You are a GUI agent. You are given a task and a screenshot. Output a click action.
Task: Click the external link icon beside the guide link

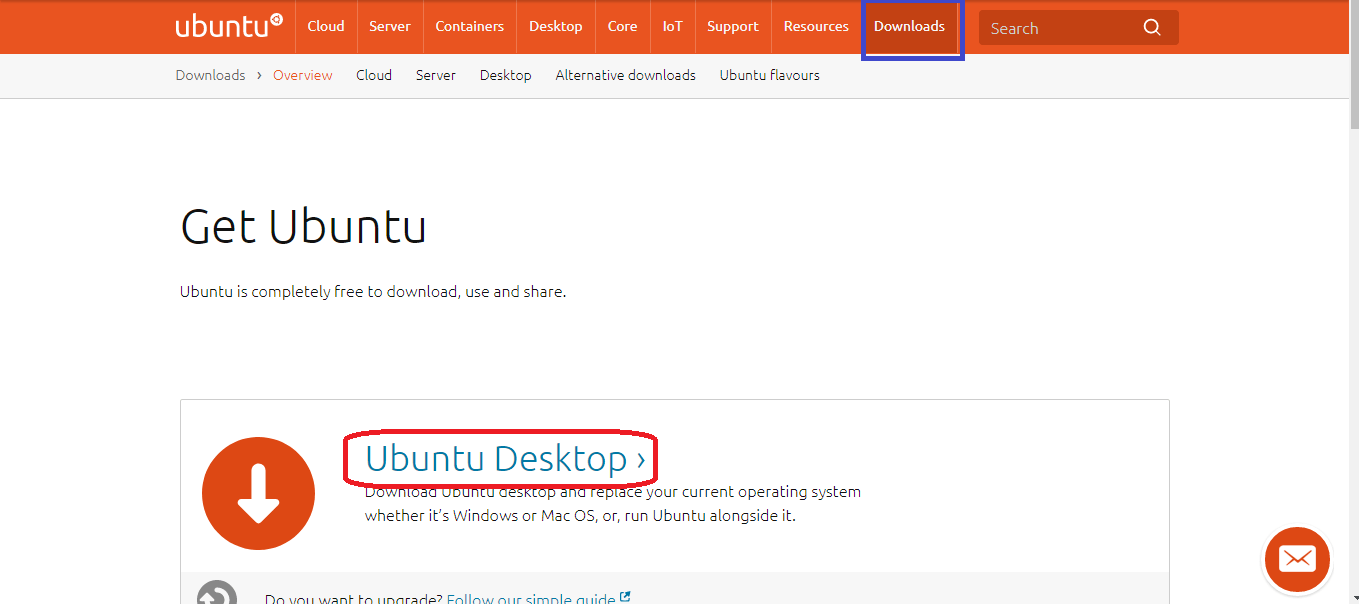click(x=627, y=597)
